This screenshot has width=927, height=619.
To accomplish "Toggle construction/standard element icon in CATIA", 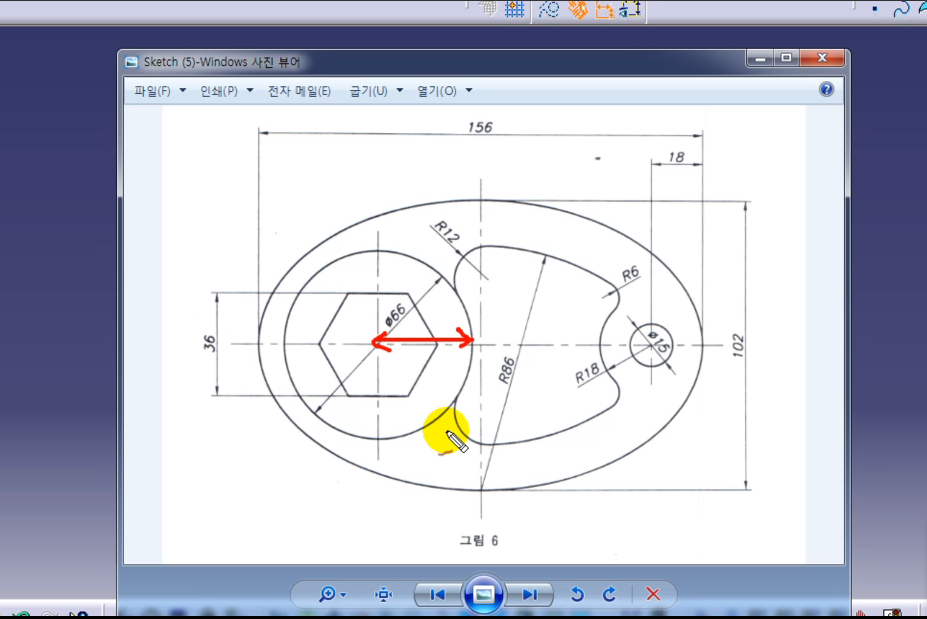I will pos(549,10).
